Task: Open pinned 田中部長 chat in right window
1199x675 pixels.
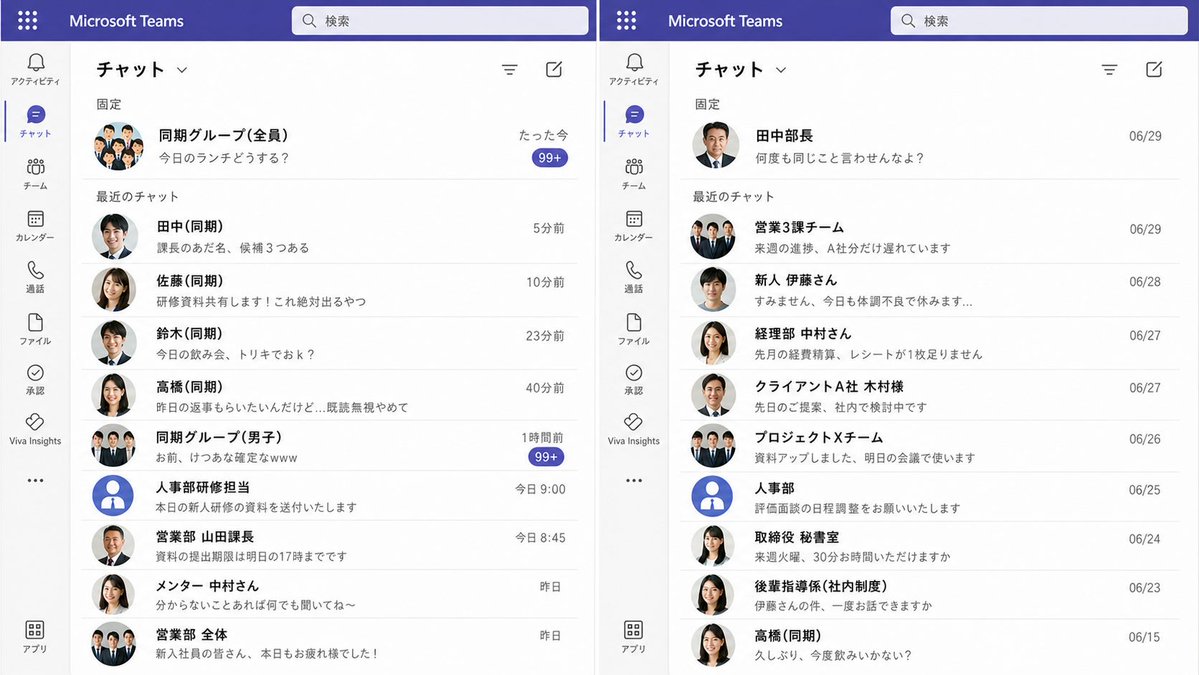Action: coord(929,146)
